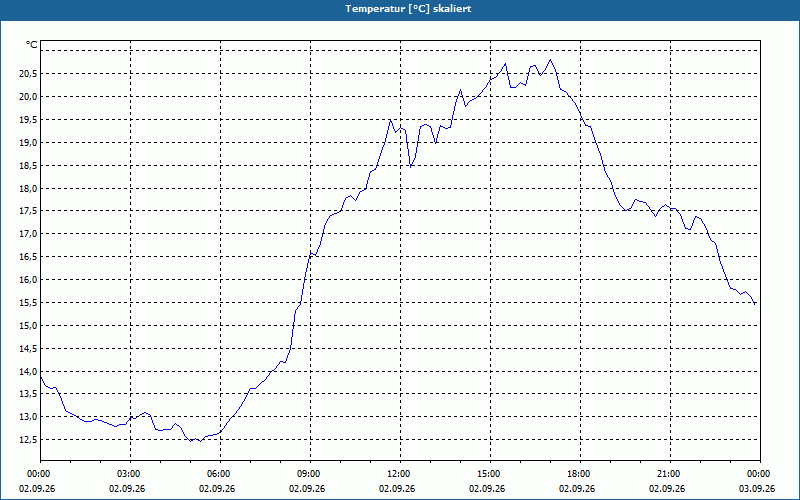800x500 pixels.
Task: Click the 19,5 y-axis tick label
Action: tap(28, 120)
